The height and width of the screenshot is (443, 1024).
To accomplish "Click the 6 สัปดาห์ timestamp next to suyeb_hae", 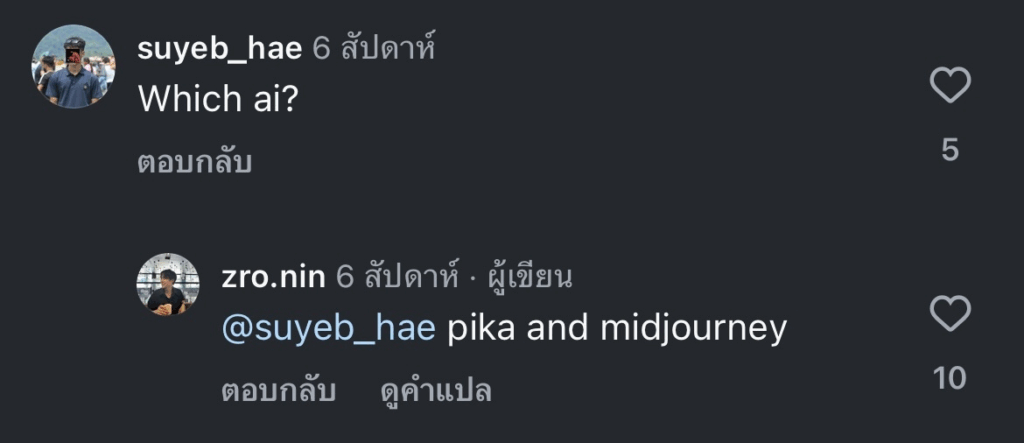I will [x=374, y=48].
